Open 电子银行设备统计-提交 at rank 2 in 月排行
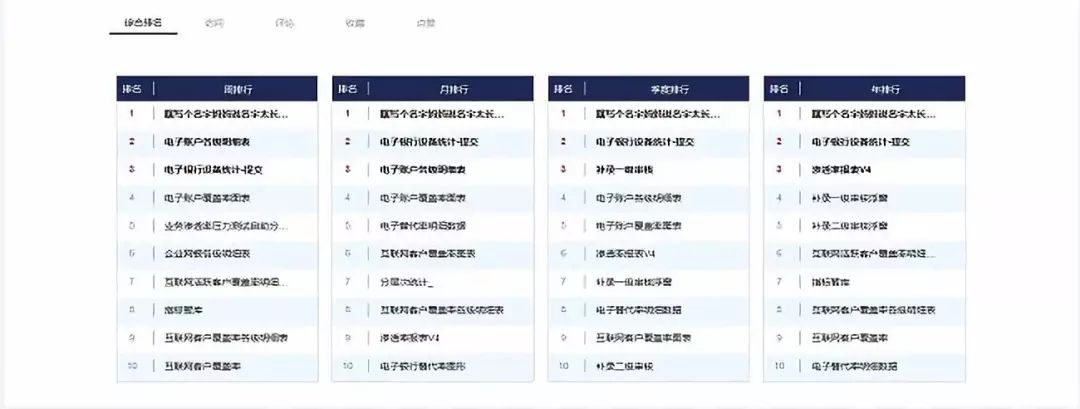Screen dimensions: 1080x409 click(x=429, y=142)
